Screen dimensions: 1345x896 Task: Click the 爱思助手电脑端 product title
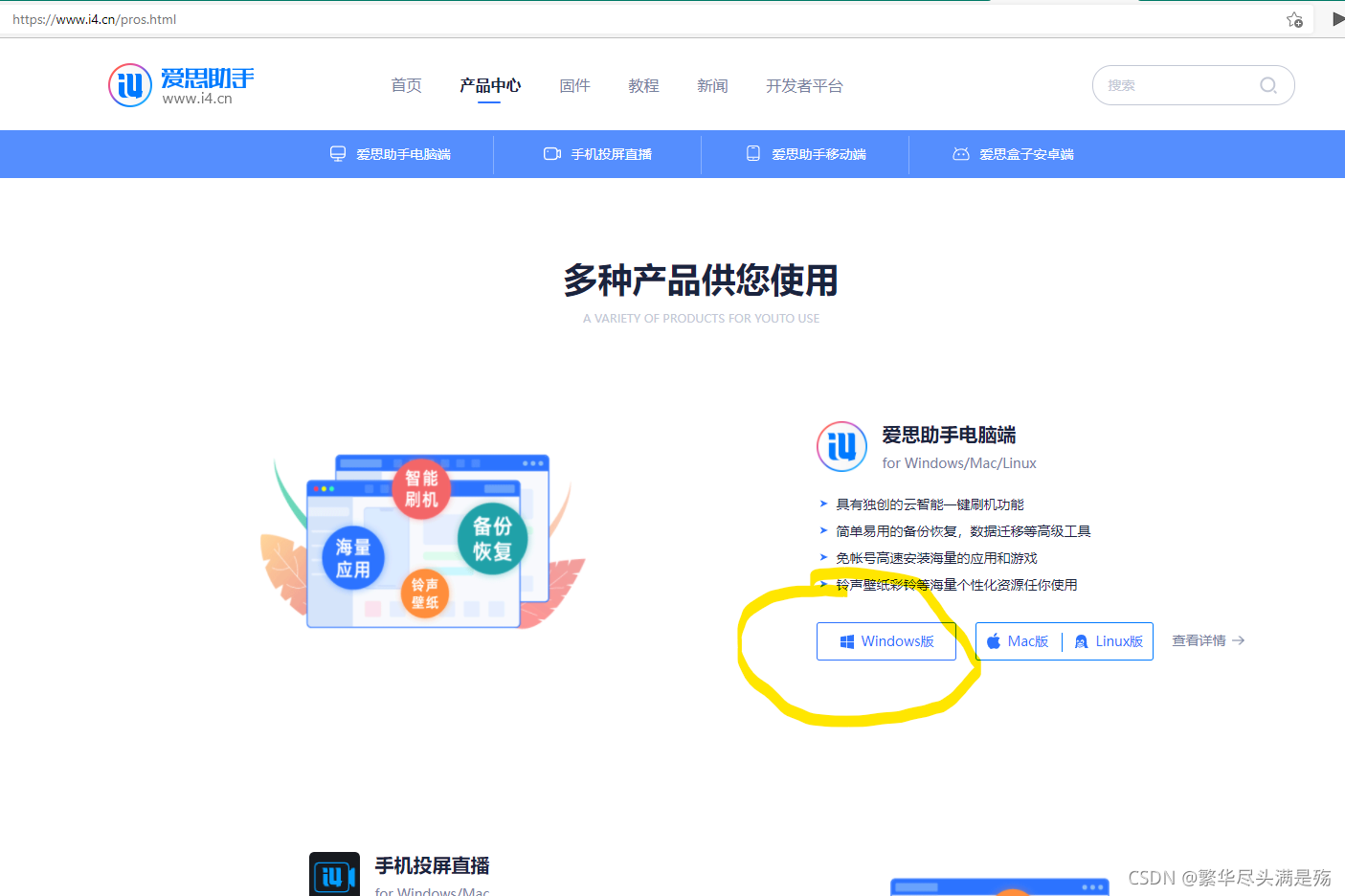tap(949, 435)
